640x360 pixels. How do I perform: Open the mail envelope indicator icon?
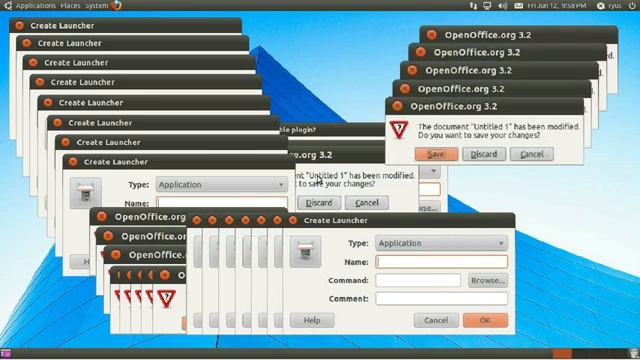point(518,6)
